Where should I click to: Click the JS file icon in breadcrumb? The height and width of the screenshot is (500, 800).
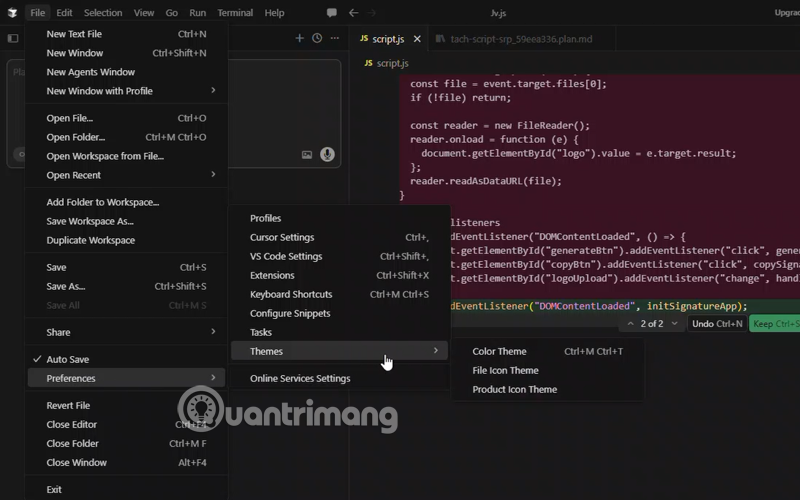(368, 63)
